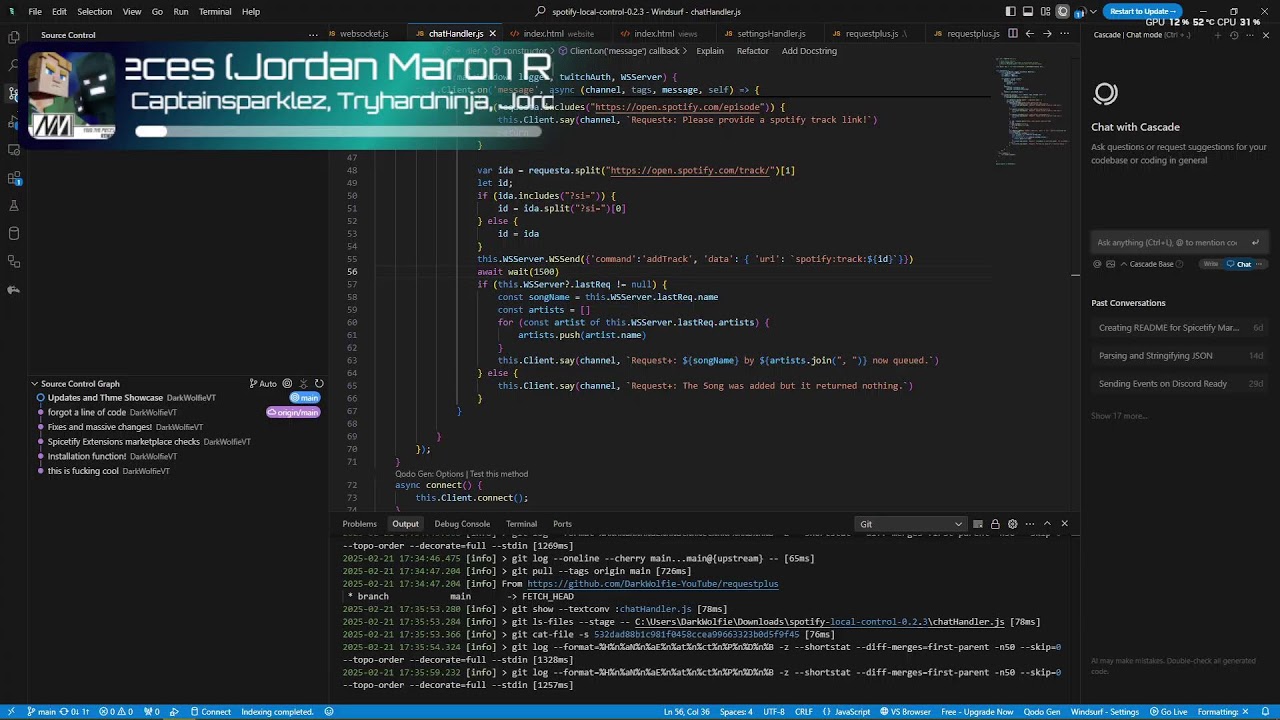Click Restart to Update button

tap(1142, 11)
